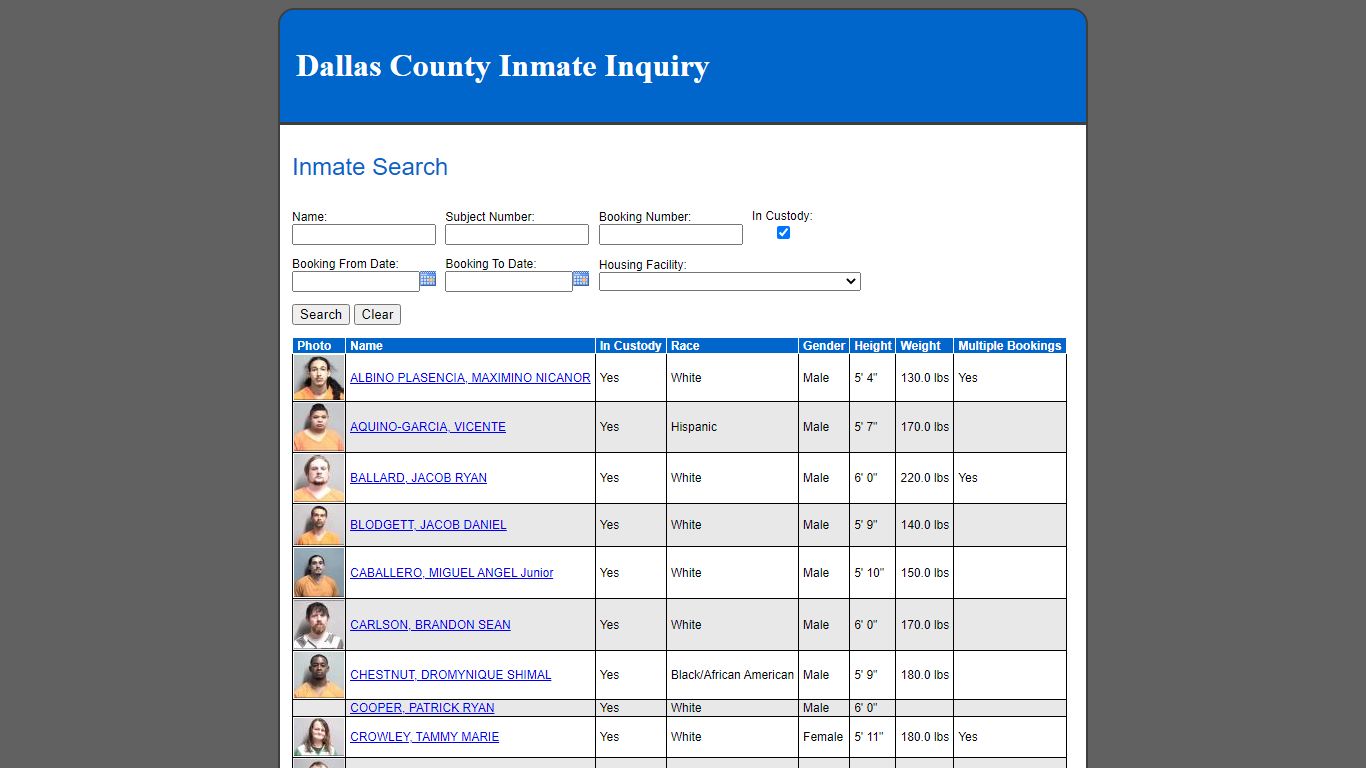The image size is (1366, 768).
Task: Click photo thumbnail of Albino Plasencia
Action: click(319, 378)
